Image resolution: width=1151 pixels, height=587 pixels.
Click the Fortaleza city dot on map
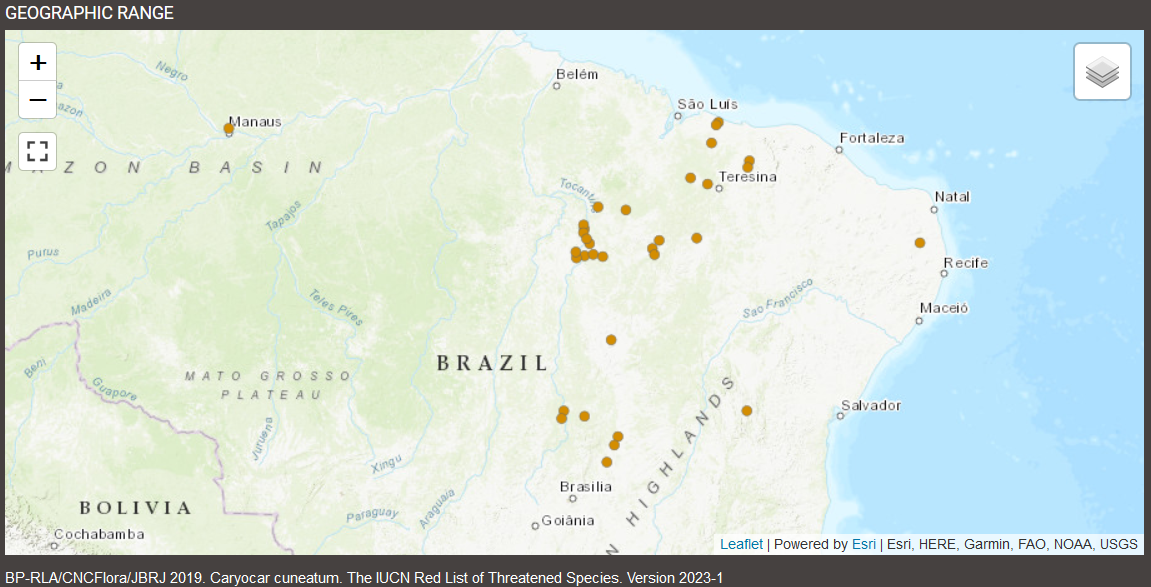839,150
